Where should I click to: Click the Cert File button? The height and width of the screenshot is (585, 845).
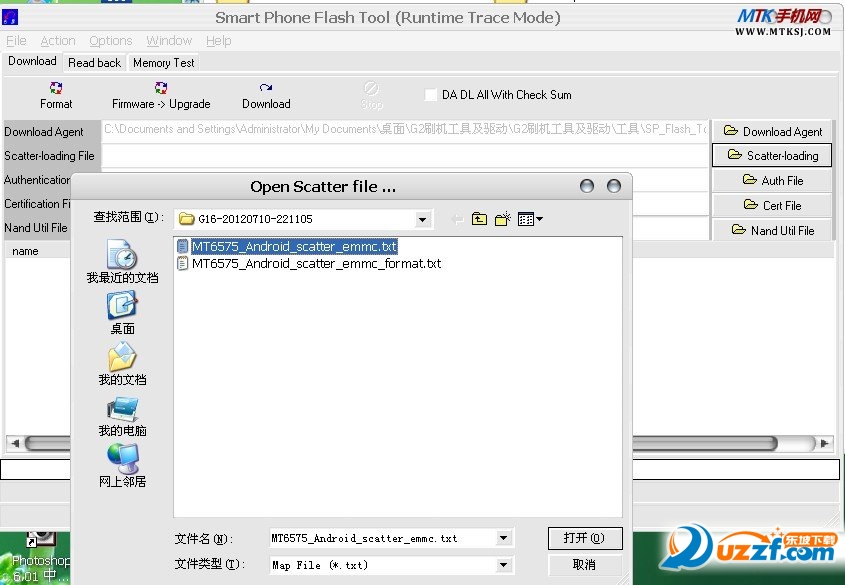click(772, 205)
